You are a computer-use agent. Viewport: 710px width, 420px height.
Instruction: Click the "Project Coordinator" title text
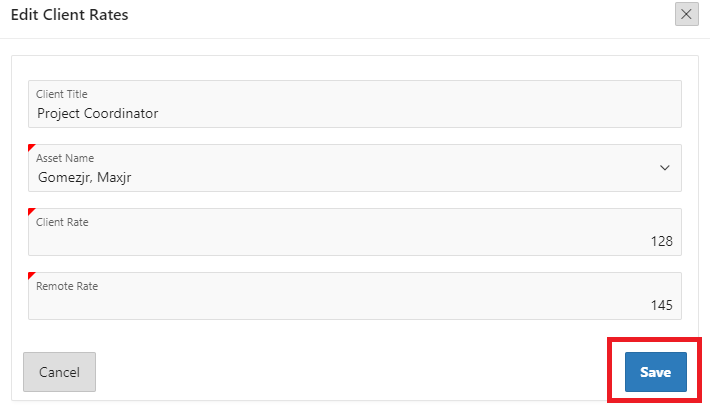(98, 113)
